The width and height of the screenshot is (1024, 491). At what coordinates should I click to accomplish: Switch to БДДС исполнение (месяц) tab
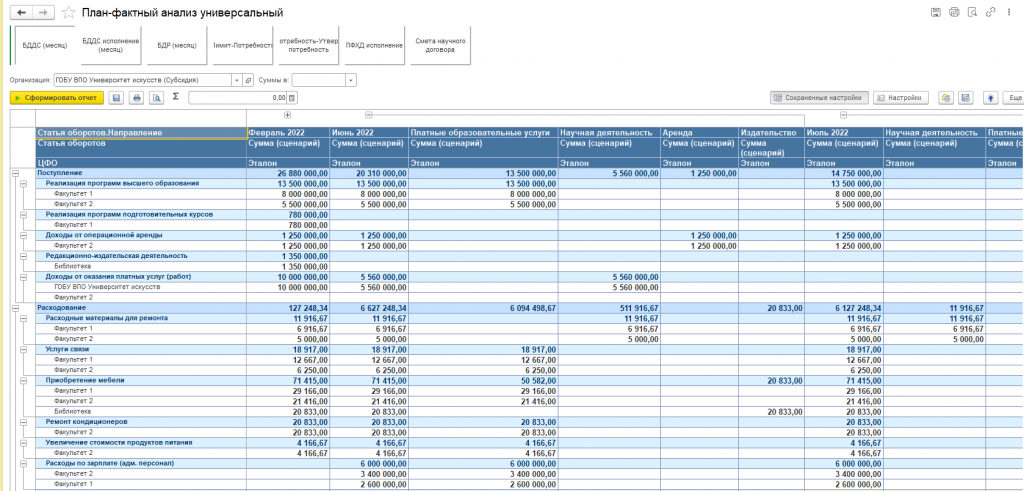click(x=110, y=46)
